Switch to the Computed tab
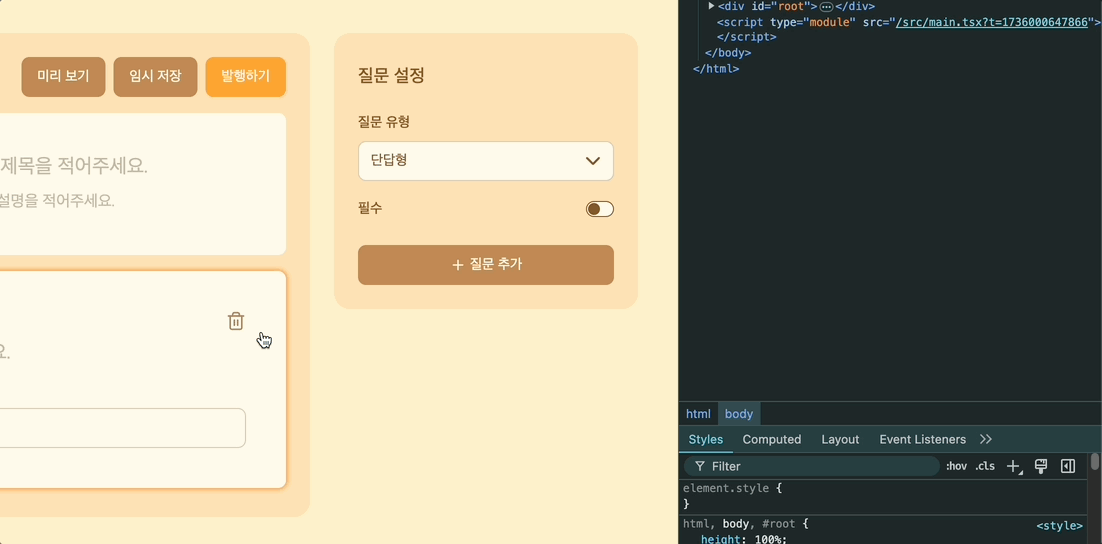 772,439
